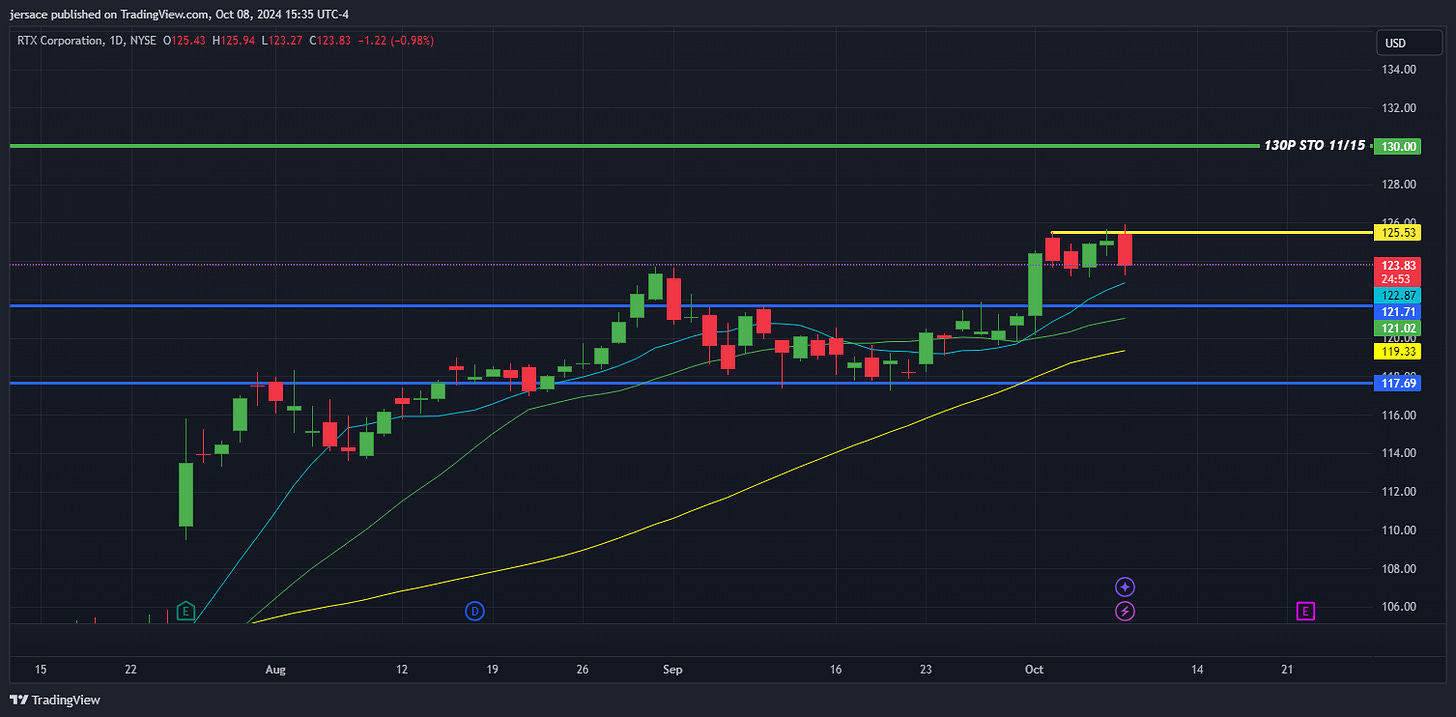Screen dimensions: 1456x717
Task: Click the 26 date label on time axis
Action: 583,669
